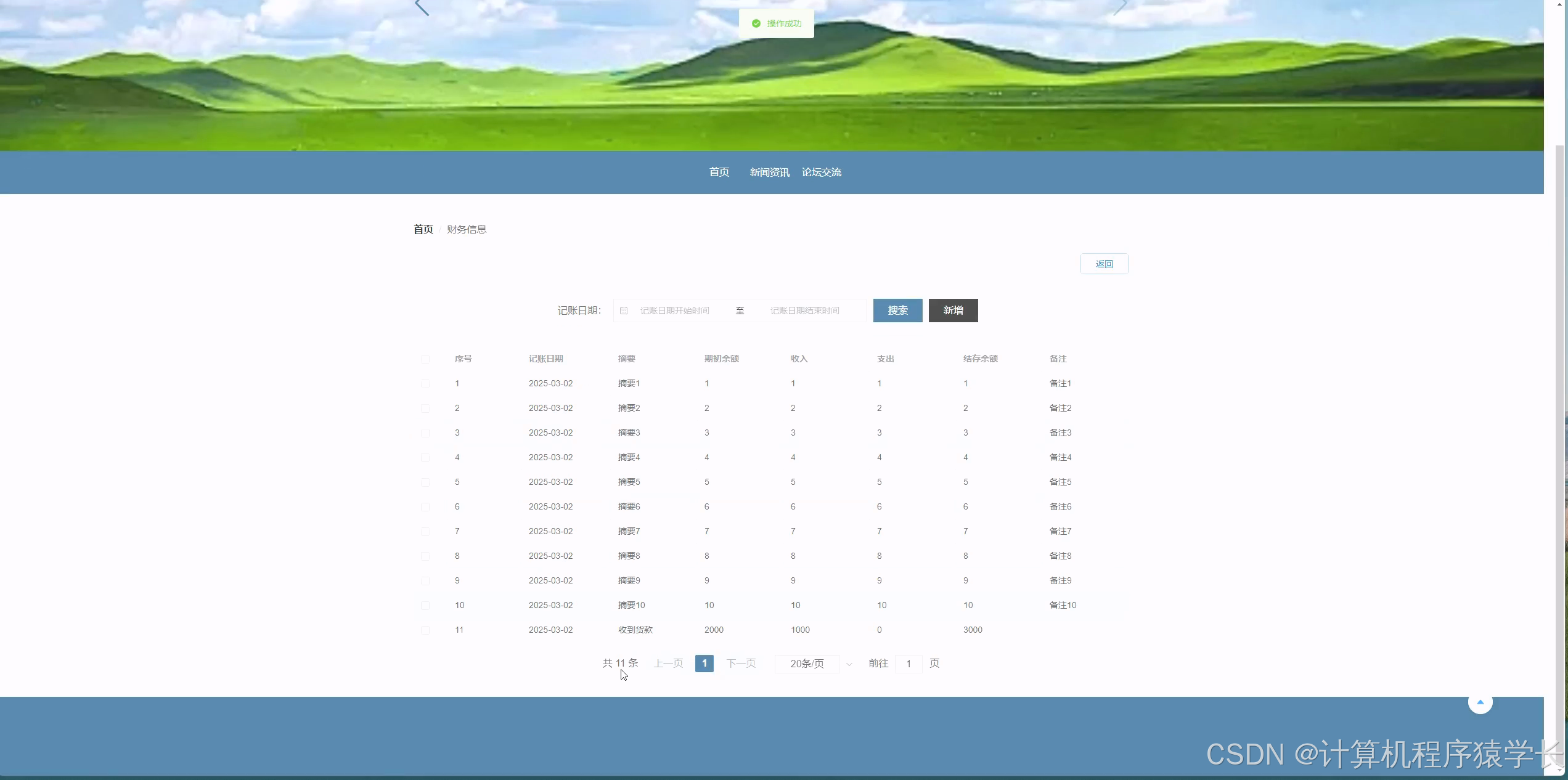Click the back-to-top arrow button
The image size is (1568, 780).
[x=1480, y=702]
